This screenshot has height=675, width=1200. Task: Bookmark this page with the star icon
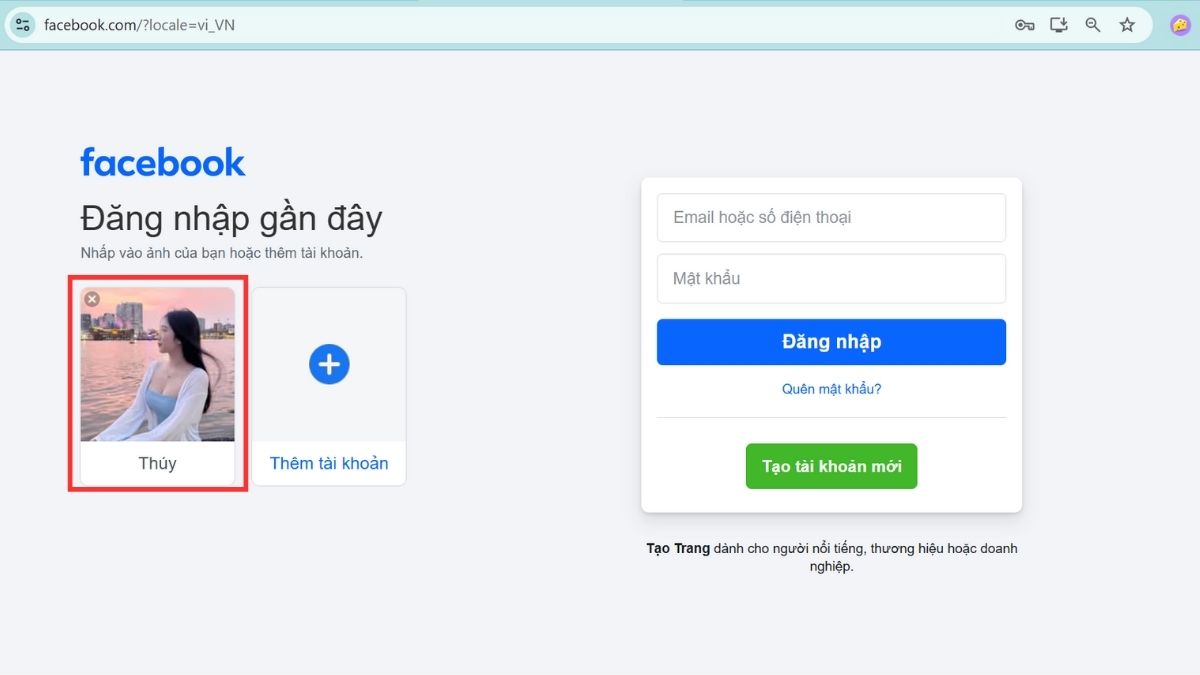click(x=1127, y=25)
